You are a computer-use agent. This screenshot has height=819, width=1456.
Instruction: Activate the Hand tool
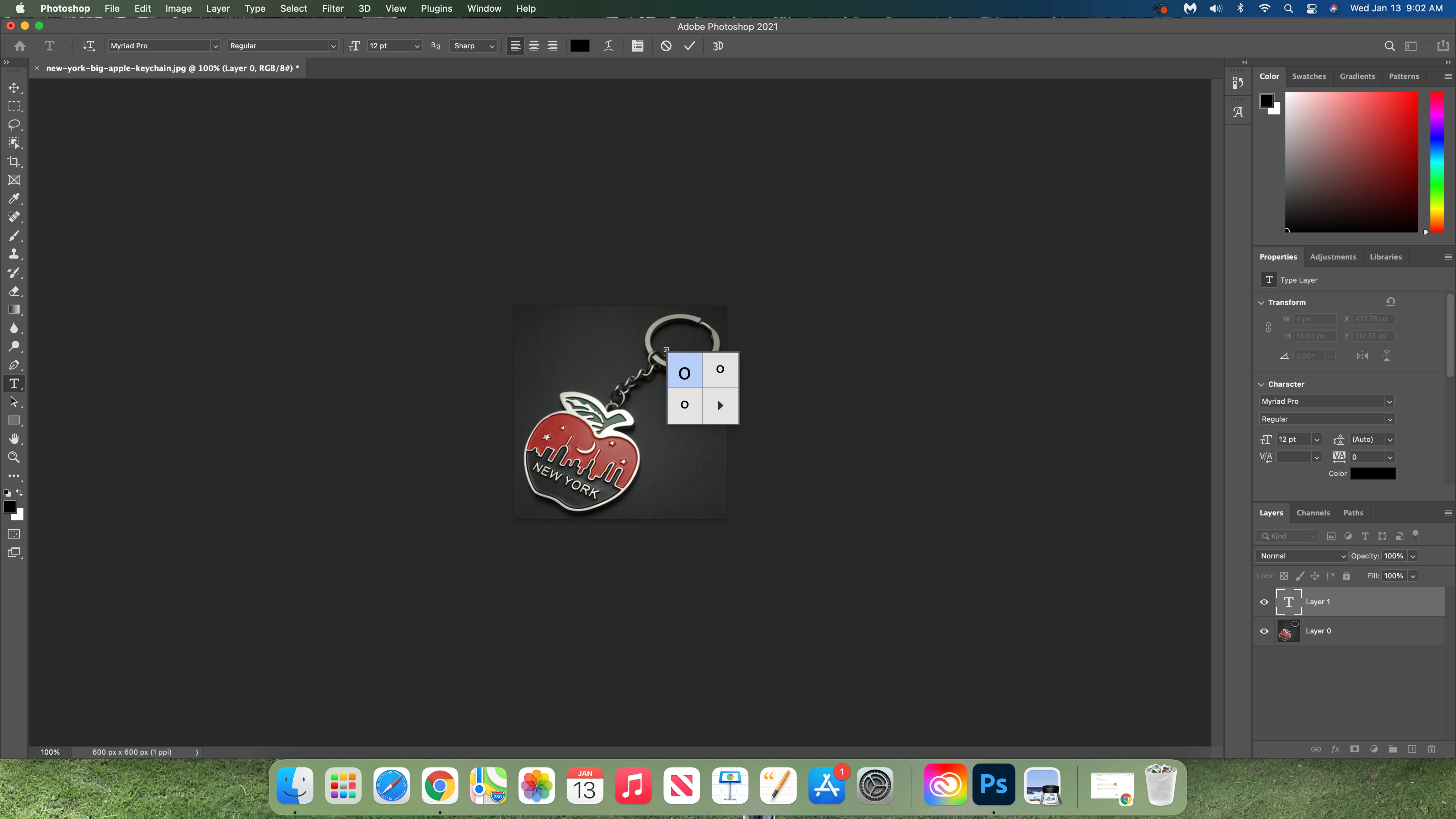pos(14,439)
